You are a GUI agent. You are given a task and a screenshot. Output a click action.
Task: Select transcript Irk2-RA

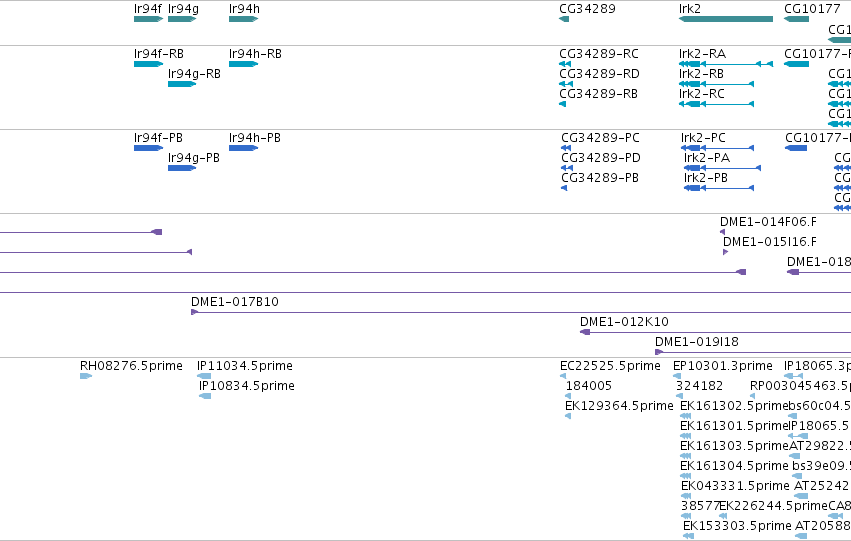(726, 64)
